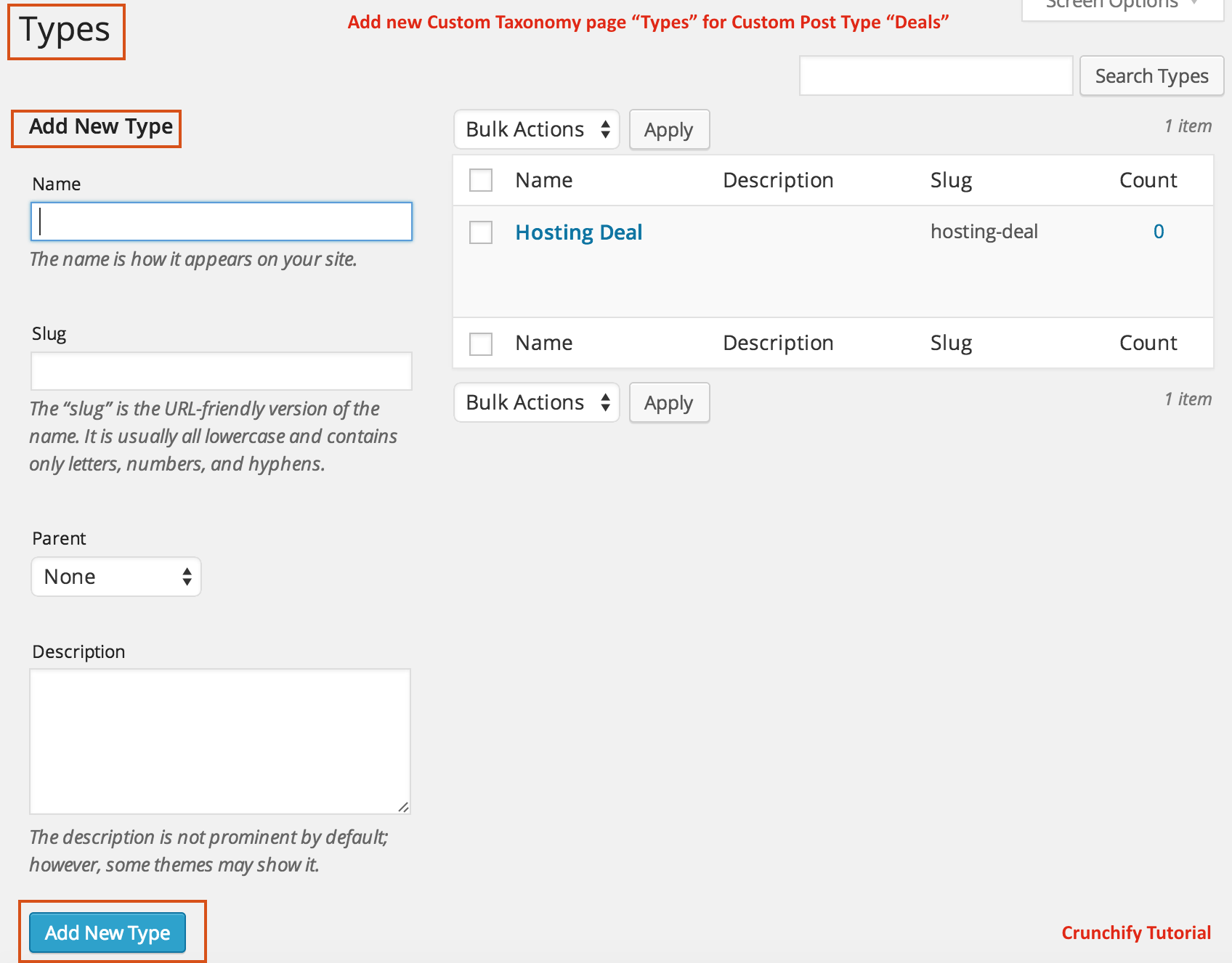
Task: Open the Hosting Deal type link
Action: (578, 232)
